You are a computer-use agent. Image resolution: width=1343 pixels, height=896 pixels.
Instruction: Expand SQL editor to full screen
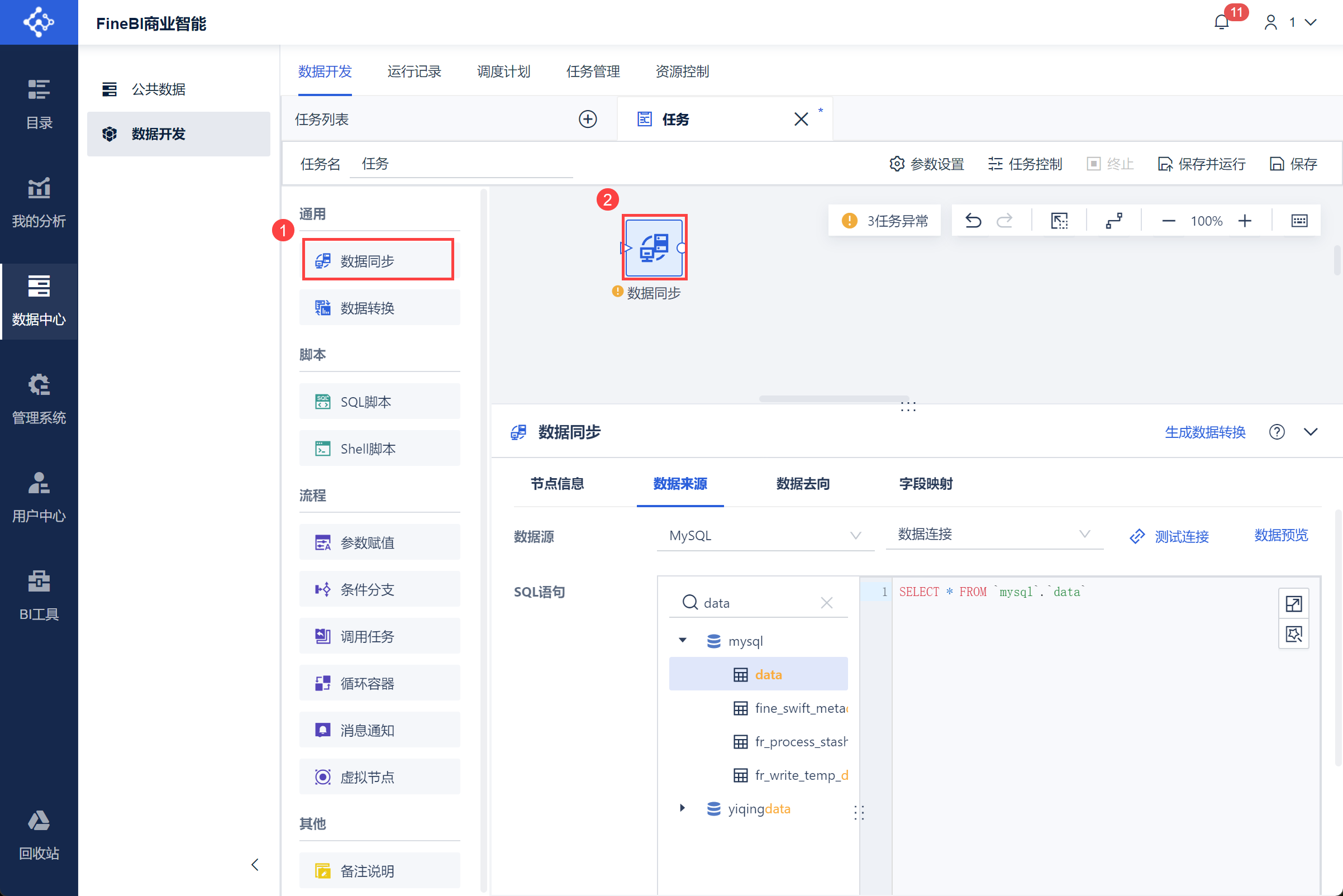click(1293, 603)
